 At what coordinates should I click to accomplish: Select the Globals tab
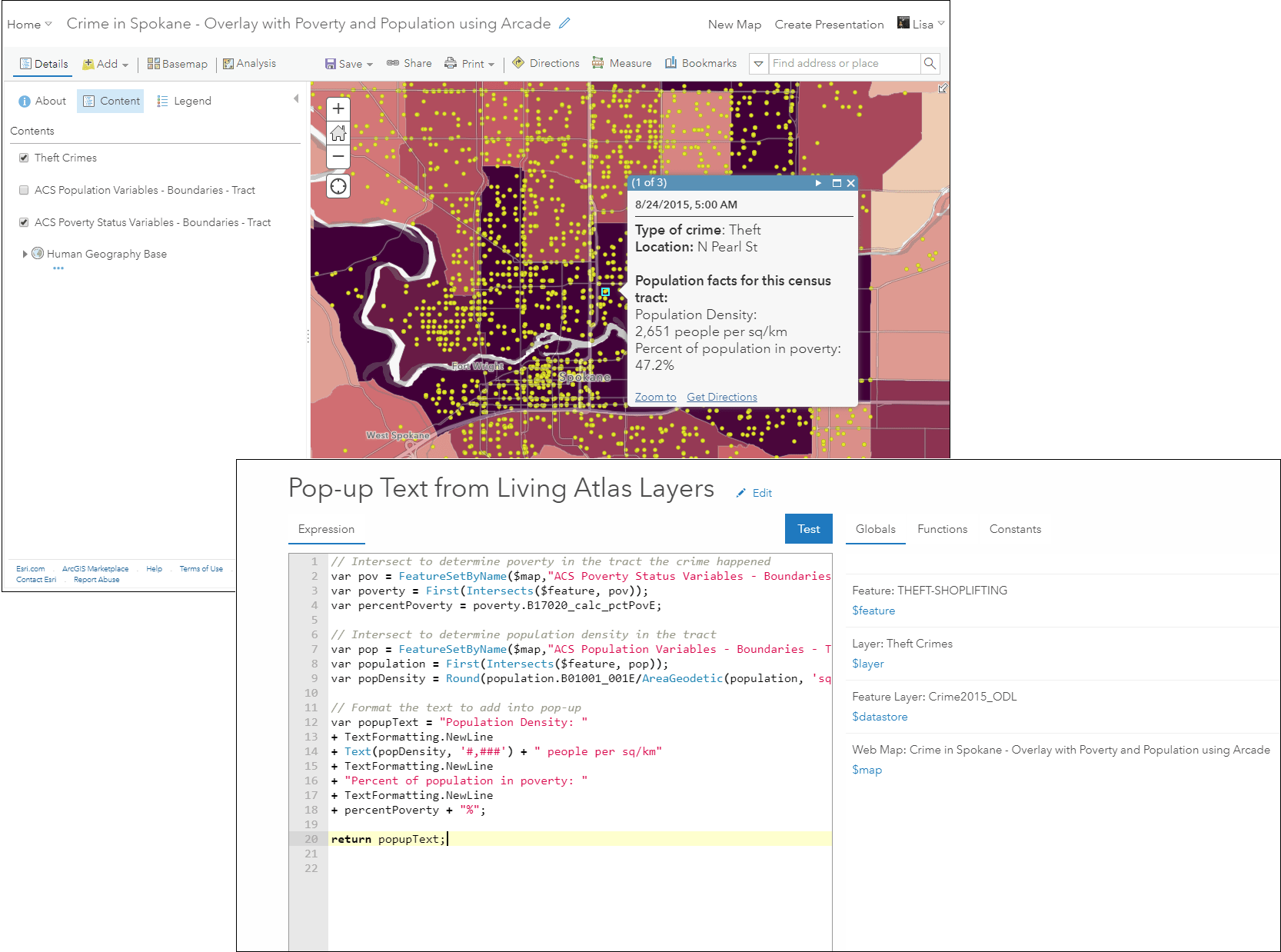(875, 529)
